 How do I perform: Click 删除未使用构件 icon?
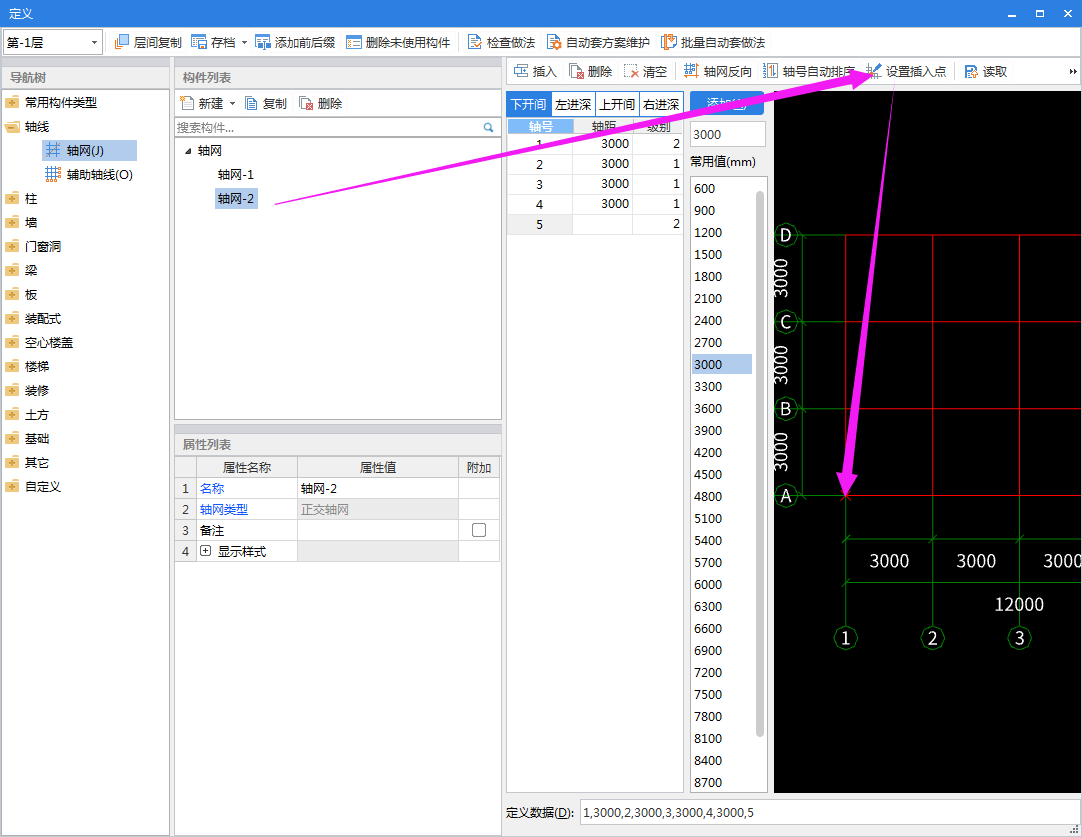click(x=353, y=42)
